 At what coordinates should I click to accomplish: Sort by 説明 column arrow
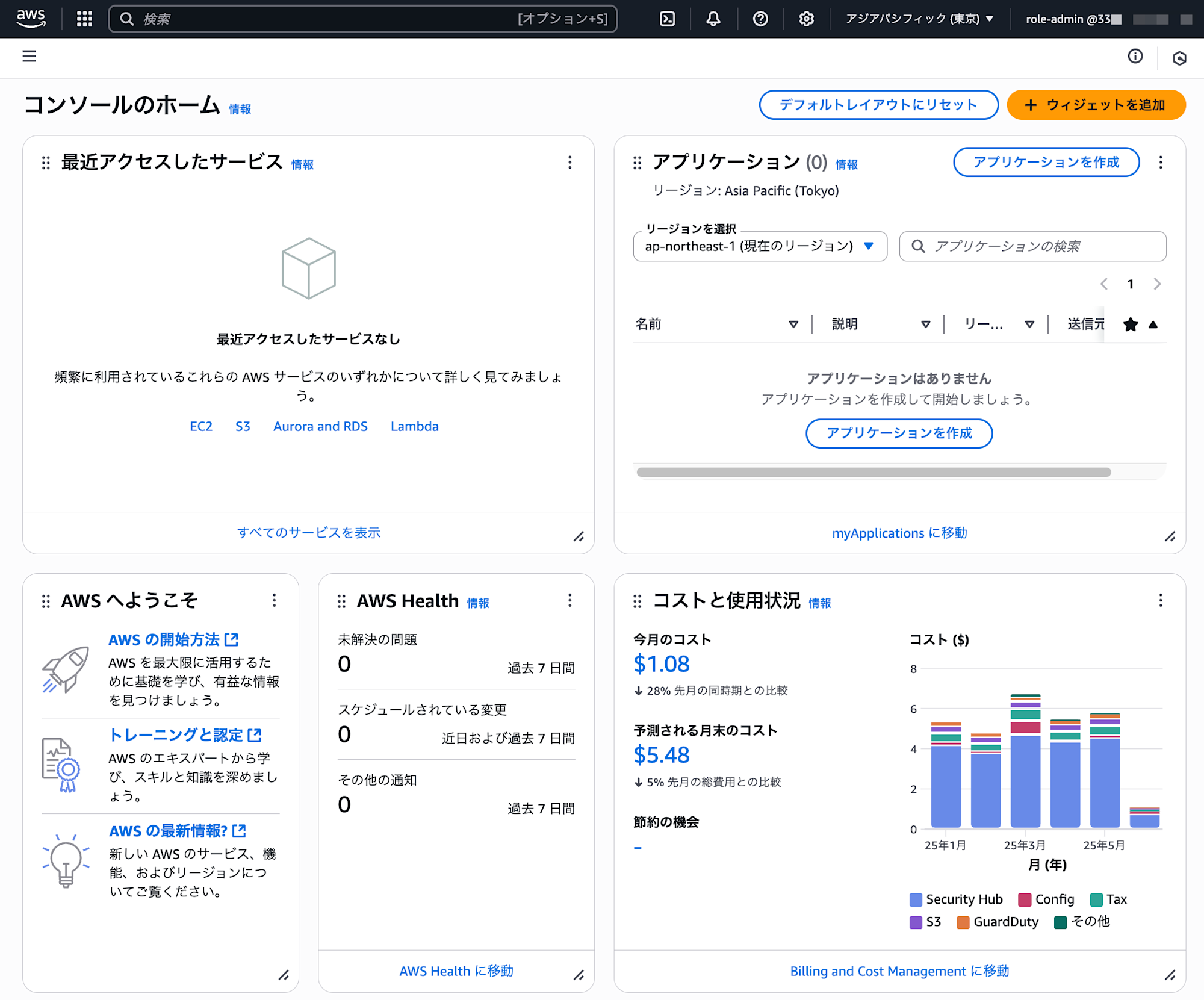(926, 325)
